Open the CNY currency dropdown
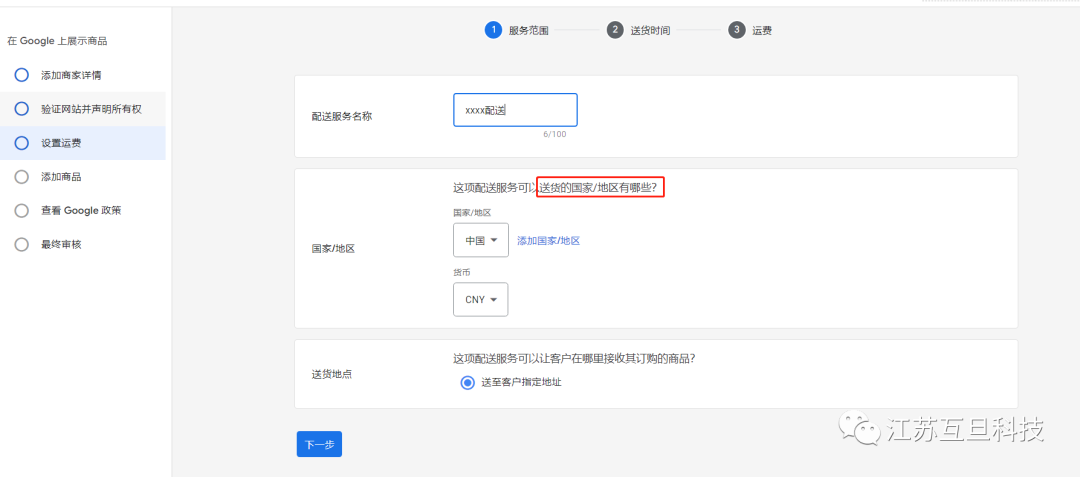The image size is (1080, 477). (480, 300)
